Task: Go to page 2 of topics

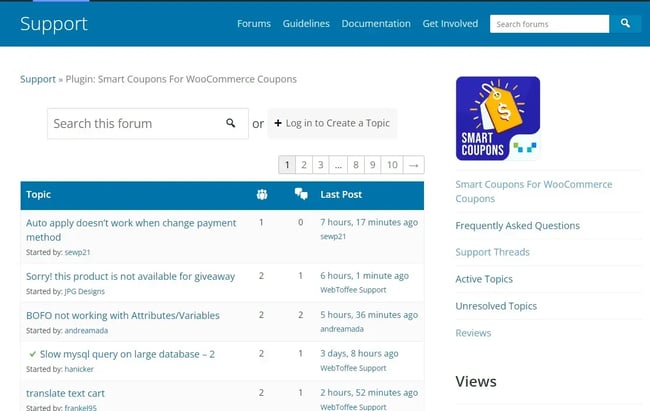Action: 304,165
